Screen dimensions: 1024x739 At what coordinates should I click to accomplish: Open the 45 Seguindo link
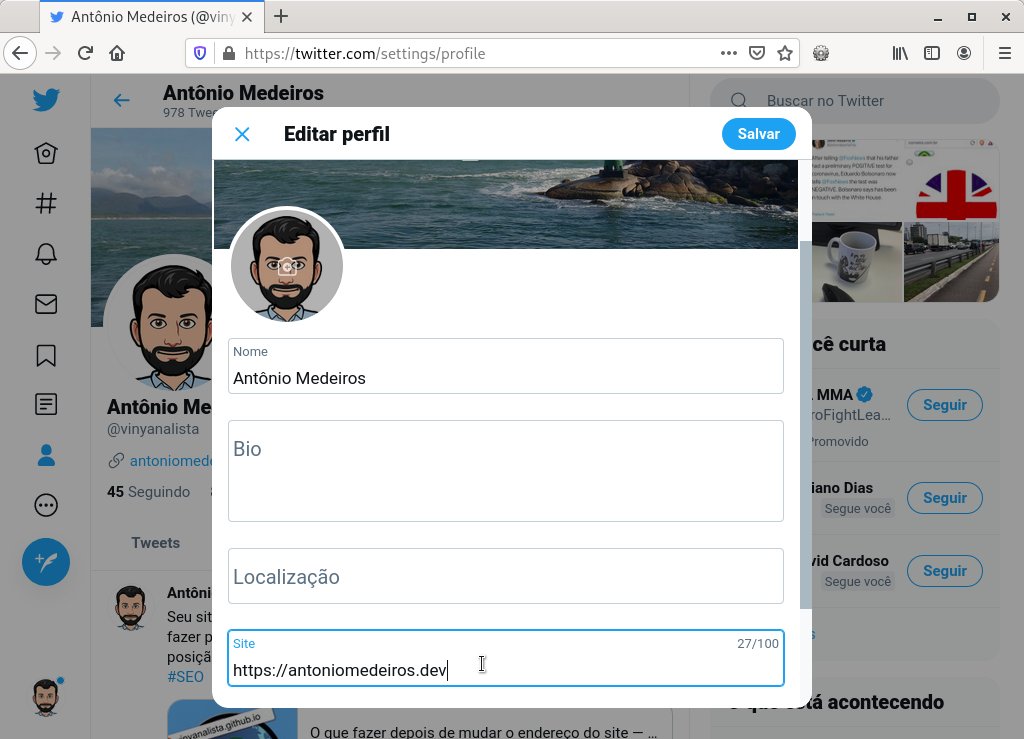(149, 492)
